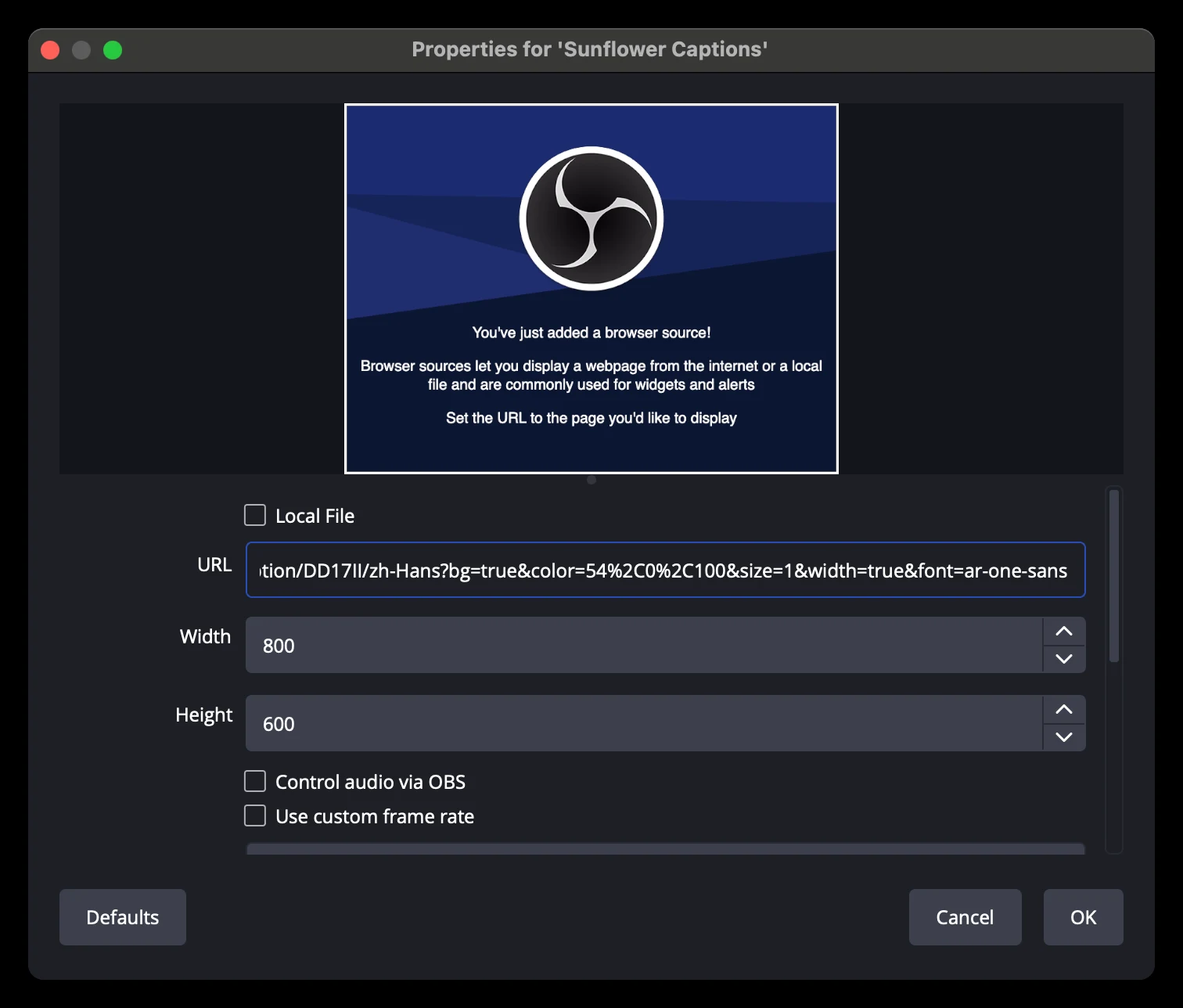
Task: Decrease Height with the down arrow
Action: coord(1064,737)
